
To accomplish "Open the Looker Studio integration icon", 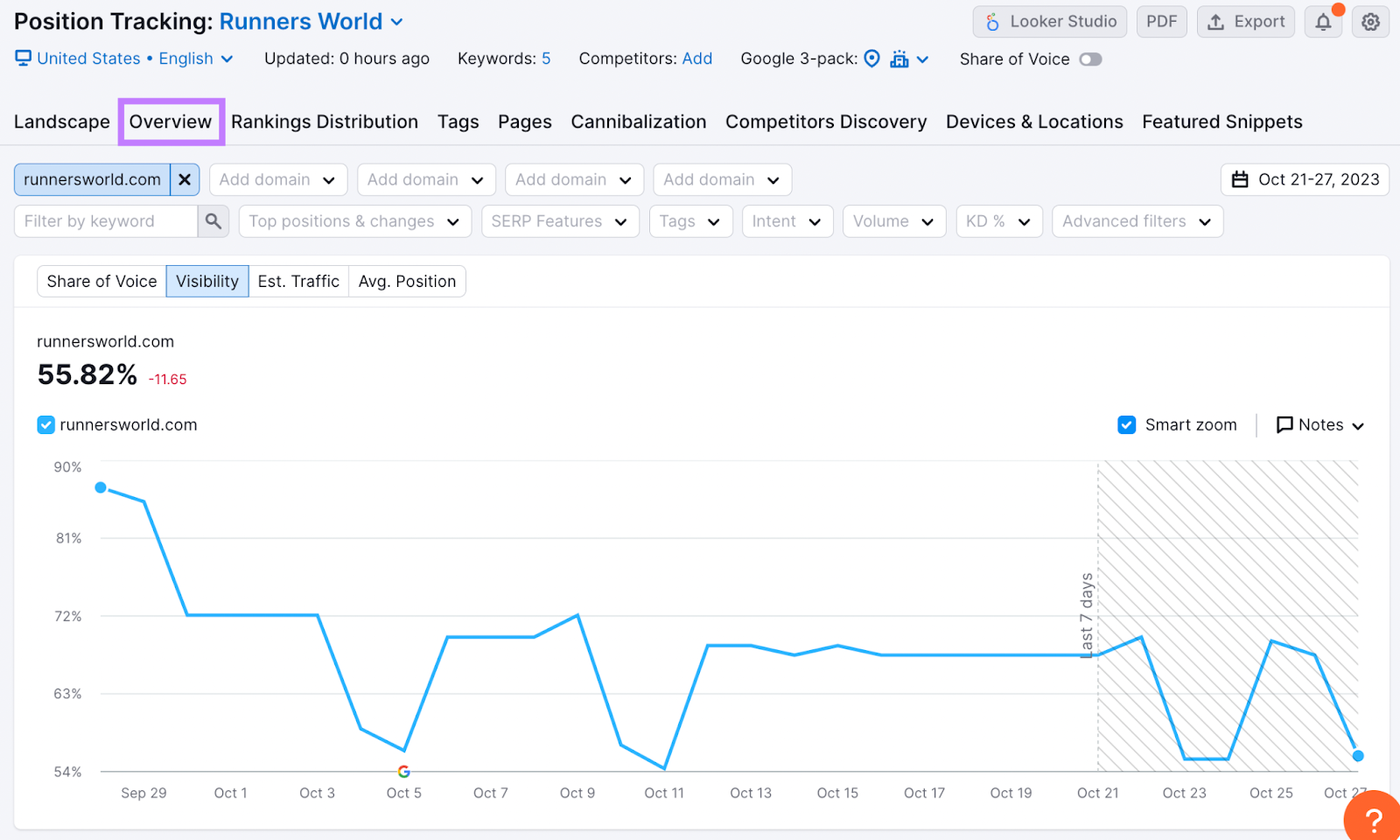I will (x=992, y=21).
